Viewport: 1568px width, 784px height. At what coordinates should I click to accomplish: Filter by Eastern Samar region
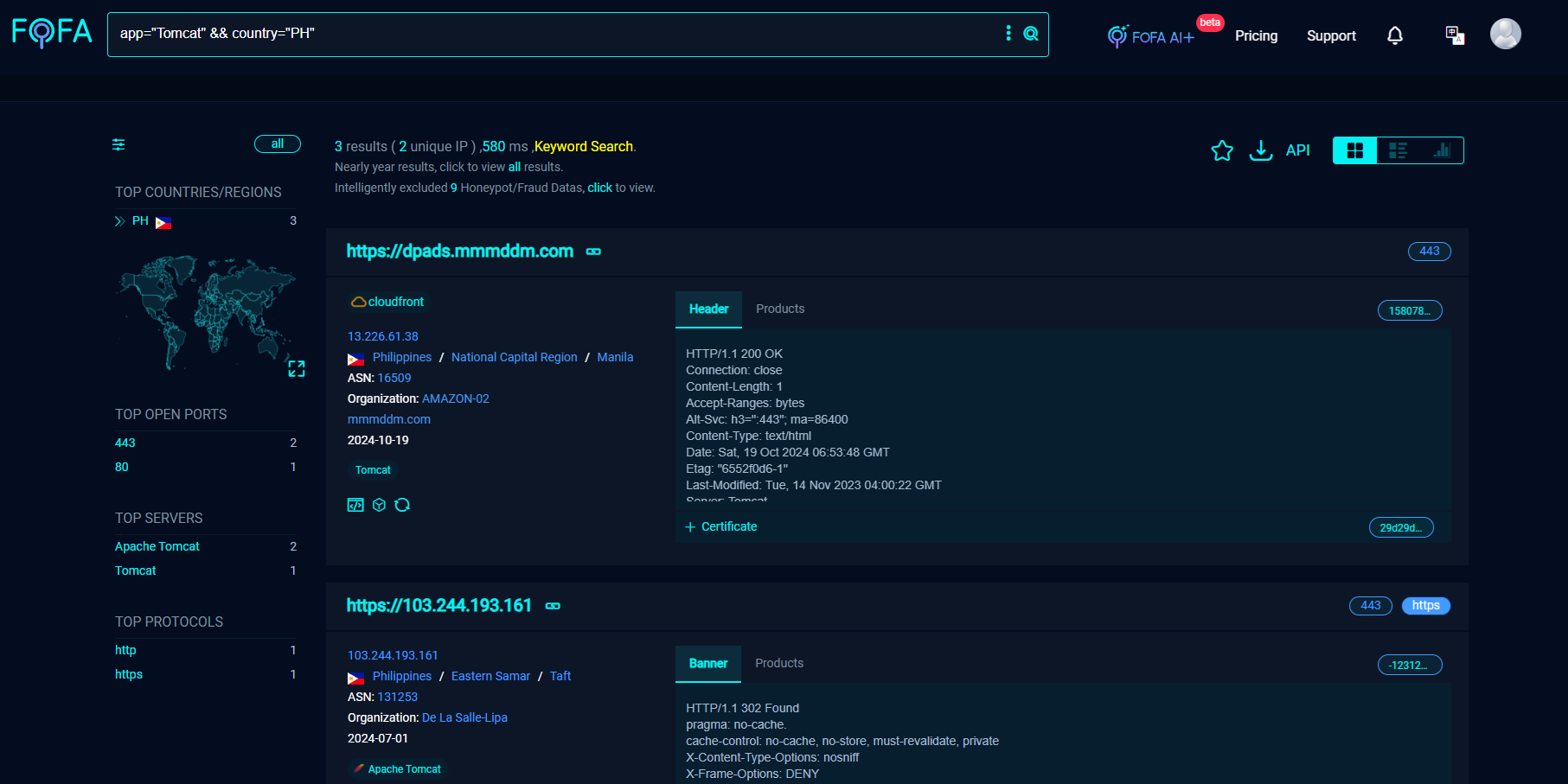(490, 676)
